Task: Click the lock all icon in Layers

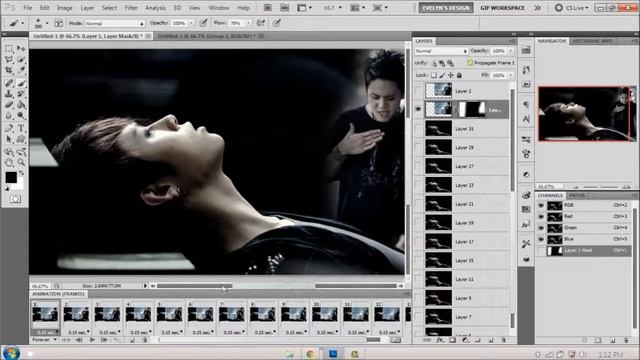Action: click(459, 75)
